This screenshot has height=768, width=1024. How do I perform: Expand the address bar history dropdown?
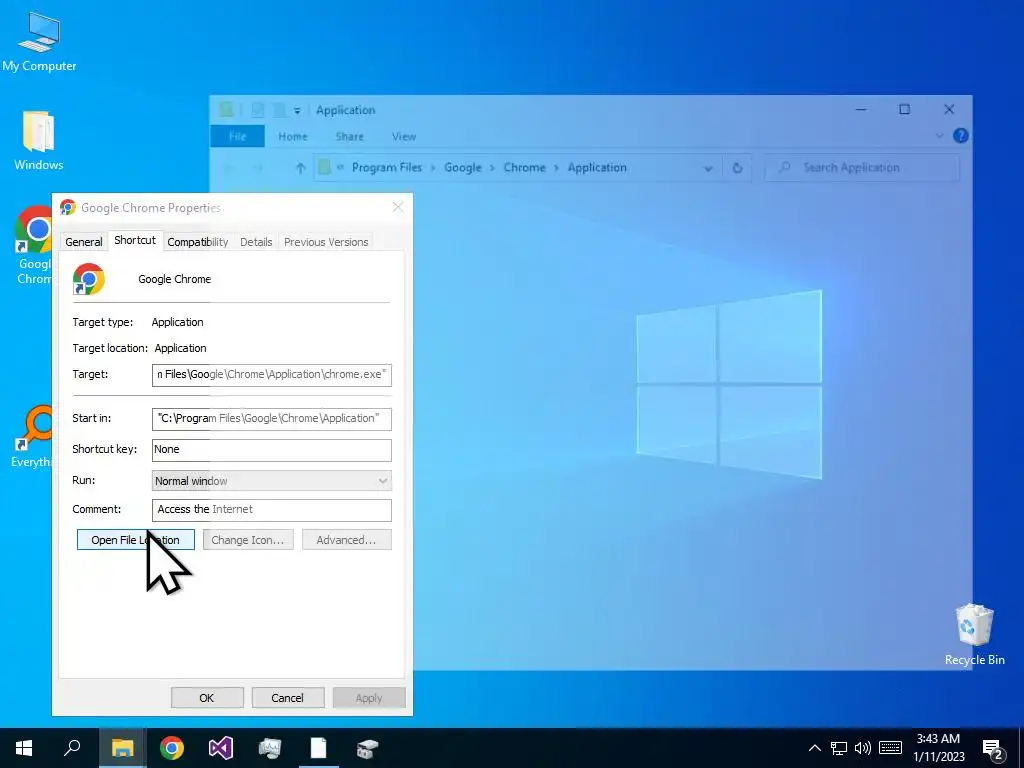[708, 168]
